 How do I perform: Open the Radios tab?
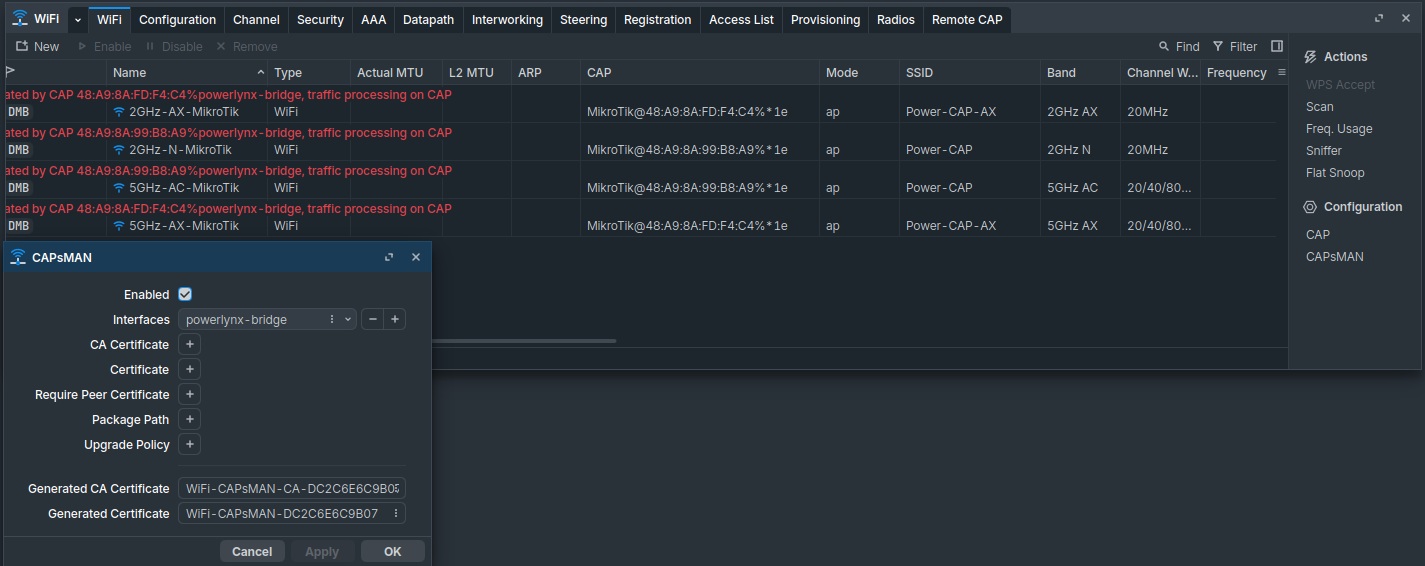895,20
